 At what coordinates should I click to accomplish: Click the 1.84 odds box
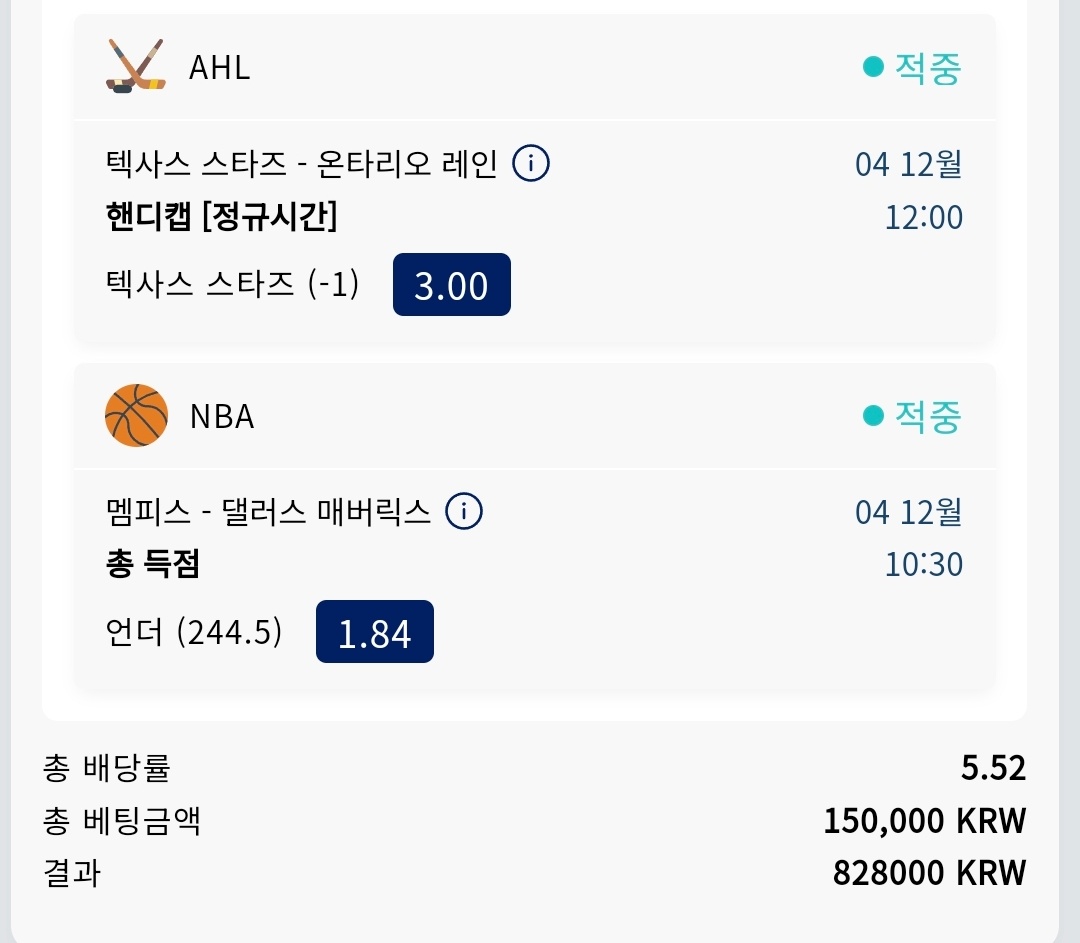coord(375,632)
